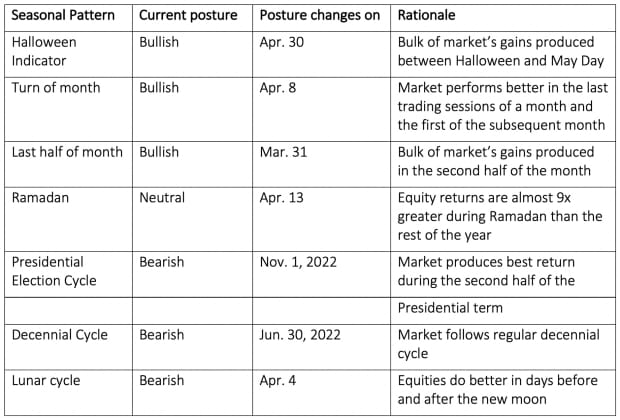
Task: Select the 'Turn of month' cell
Action: click(53, 88)
